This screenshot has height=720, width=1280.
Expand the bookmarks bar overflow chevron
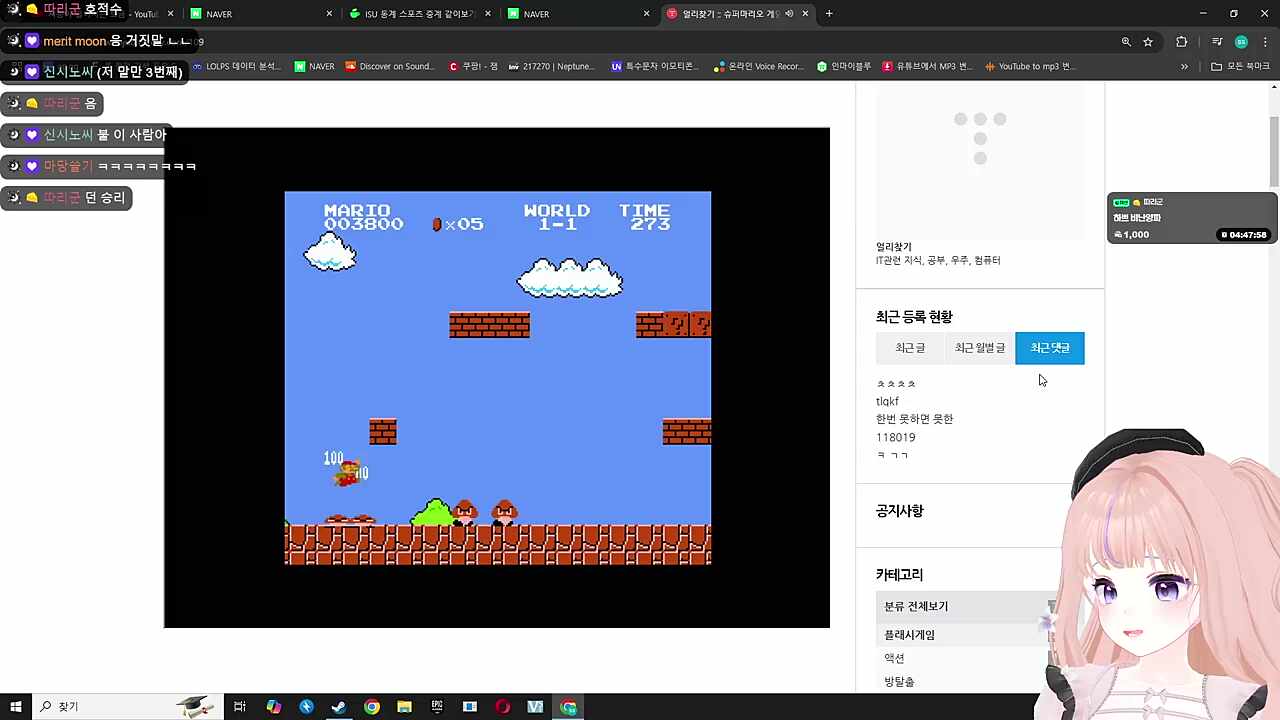click(1184, 66)
